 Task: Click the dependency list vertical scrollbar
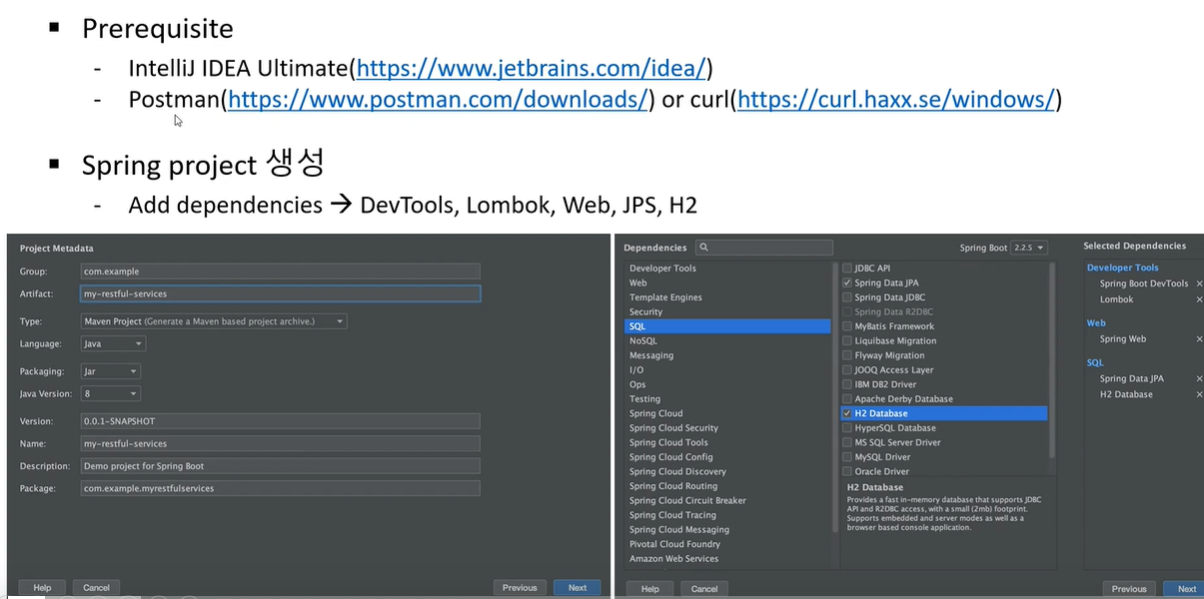[1051, 359]
